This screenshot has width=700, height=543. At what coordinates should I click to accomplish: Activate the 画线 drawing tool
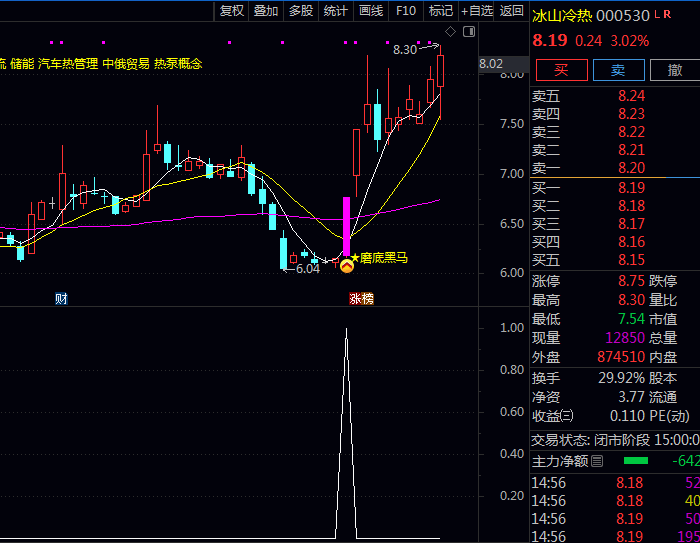coord(371,11)
